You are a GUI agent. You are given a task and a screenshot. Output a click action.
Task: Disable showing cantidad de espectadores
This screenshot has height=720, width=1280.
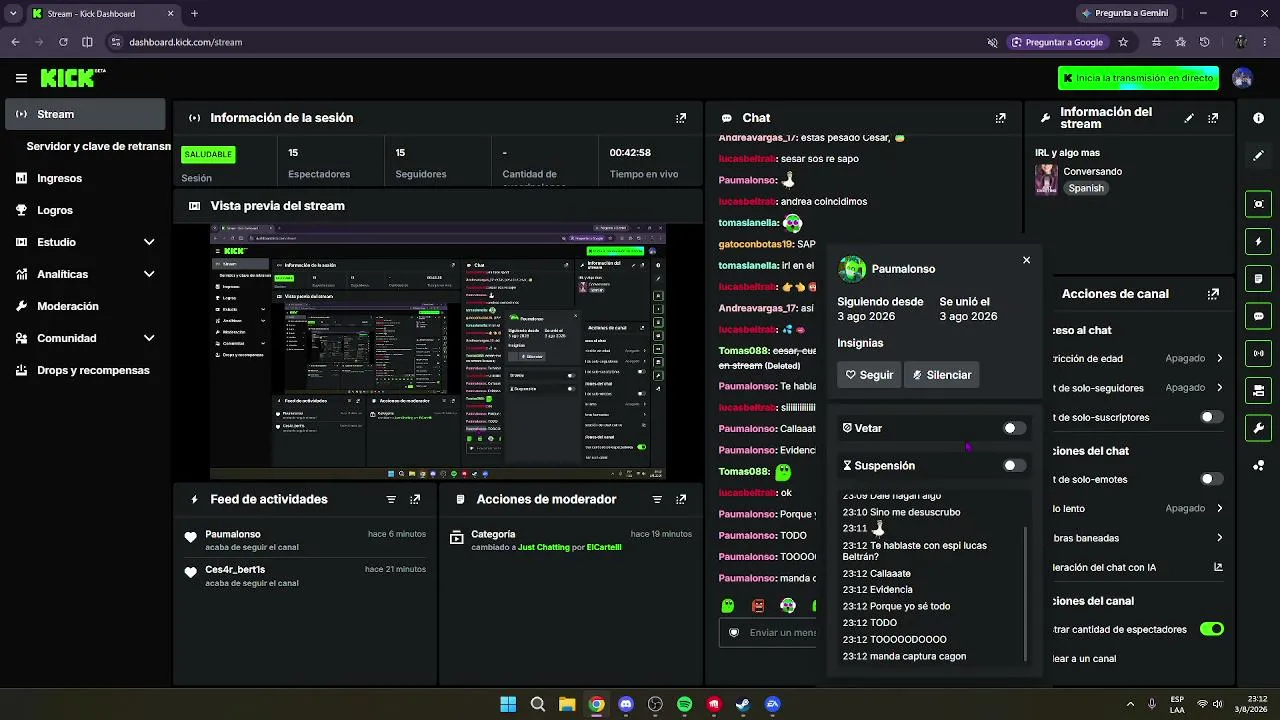tap(1212, 629)
